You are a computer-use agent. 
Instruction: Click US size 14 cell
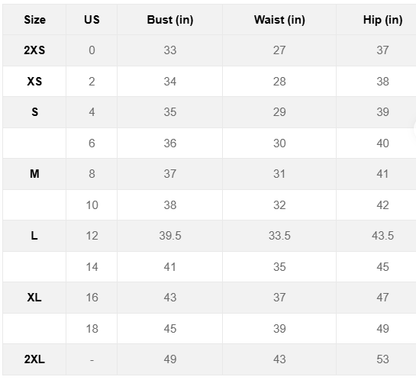(92, 267)
